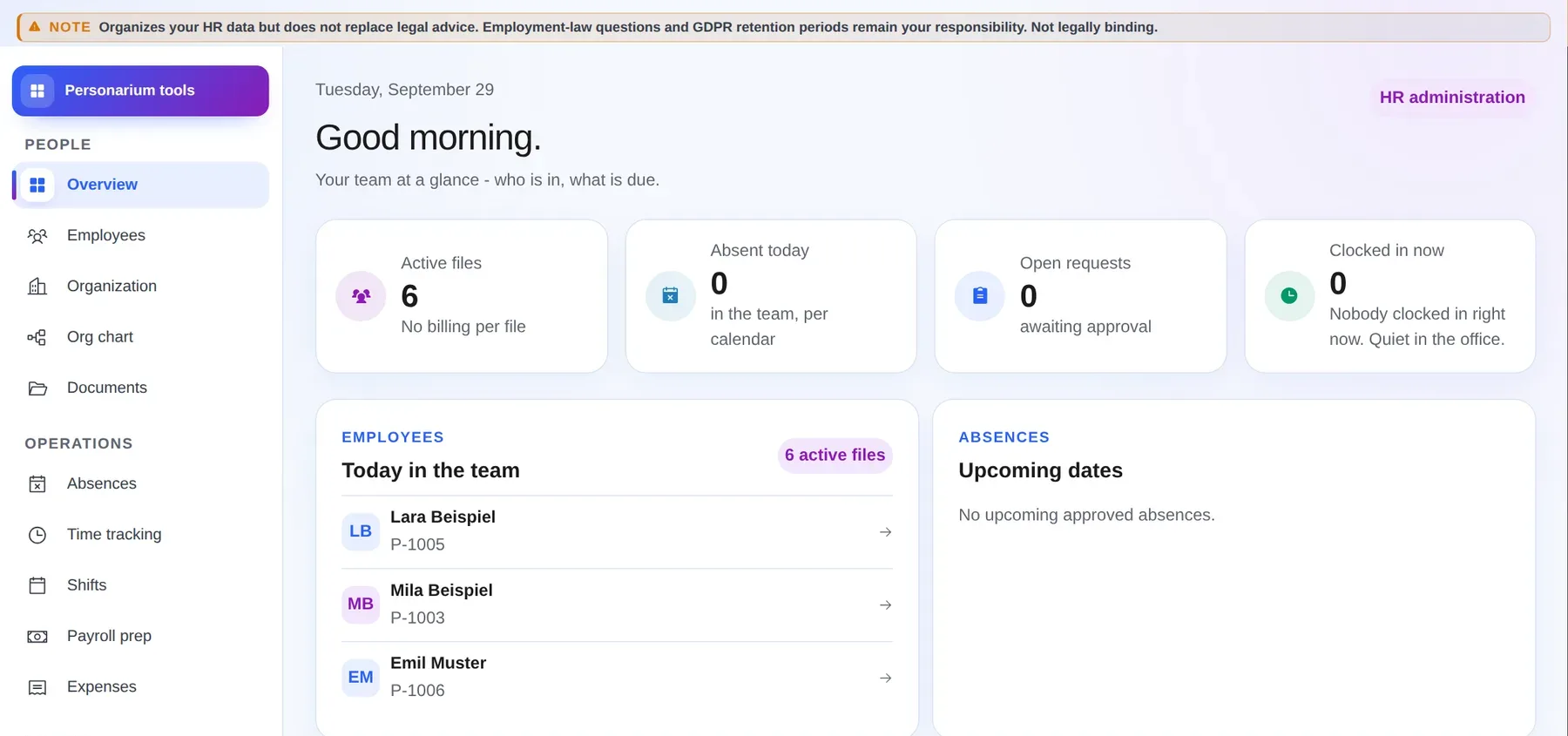This screenshot has height=736, width=1568.
Task: Open the Org chart view
Action: pyautogui.click(x=140, y=337)
